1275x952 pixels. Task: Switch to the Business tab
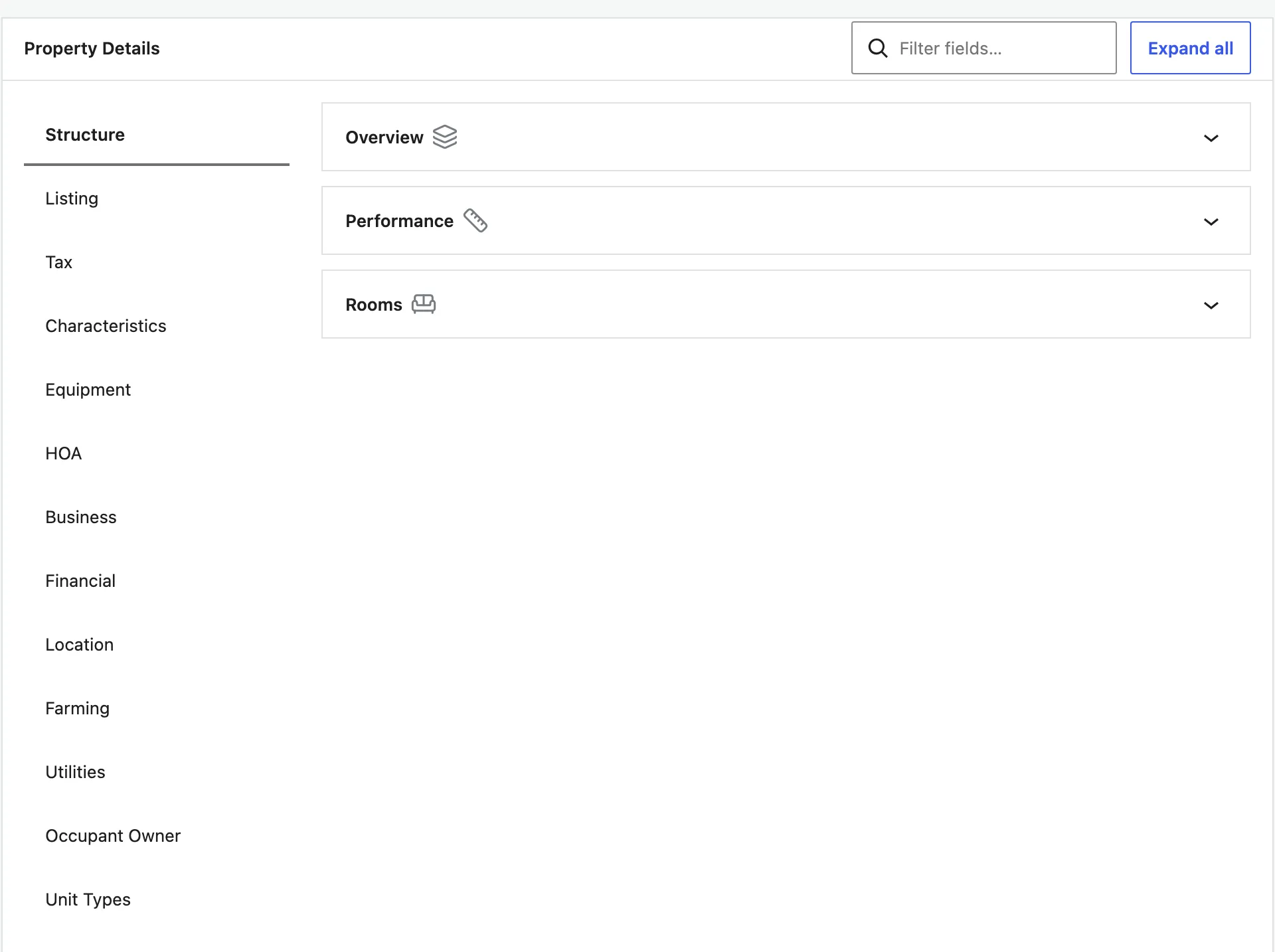157,517
